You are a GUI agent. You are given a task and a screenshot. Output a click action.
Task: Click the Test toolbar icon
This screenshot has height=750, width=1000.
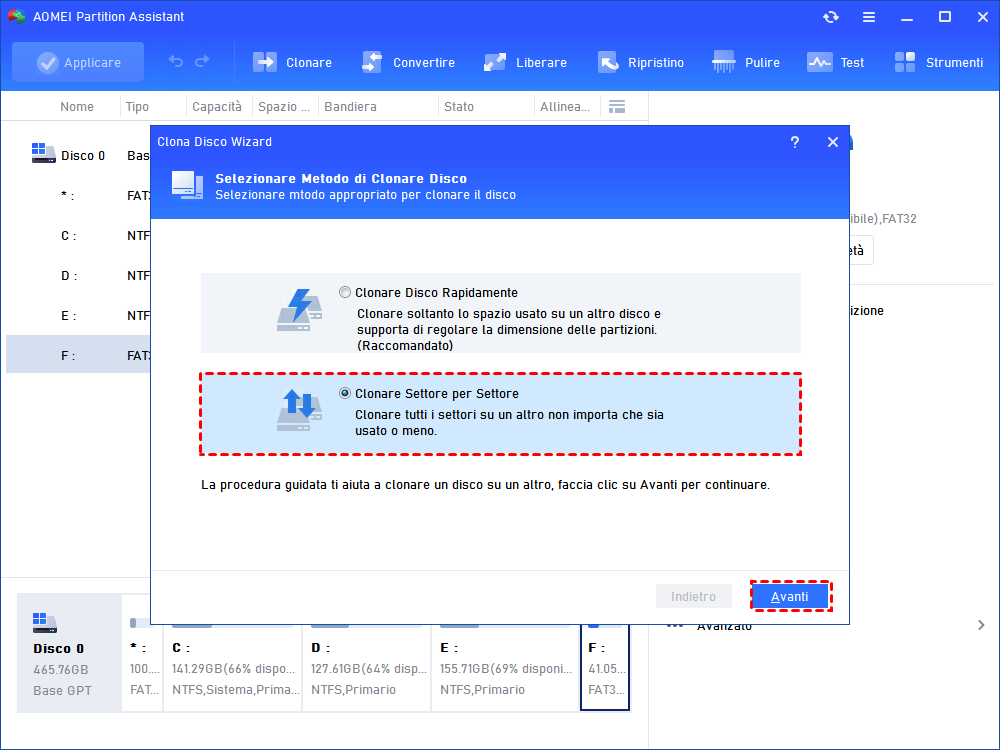coord(819,62)
